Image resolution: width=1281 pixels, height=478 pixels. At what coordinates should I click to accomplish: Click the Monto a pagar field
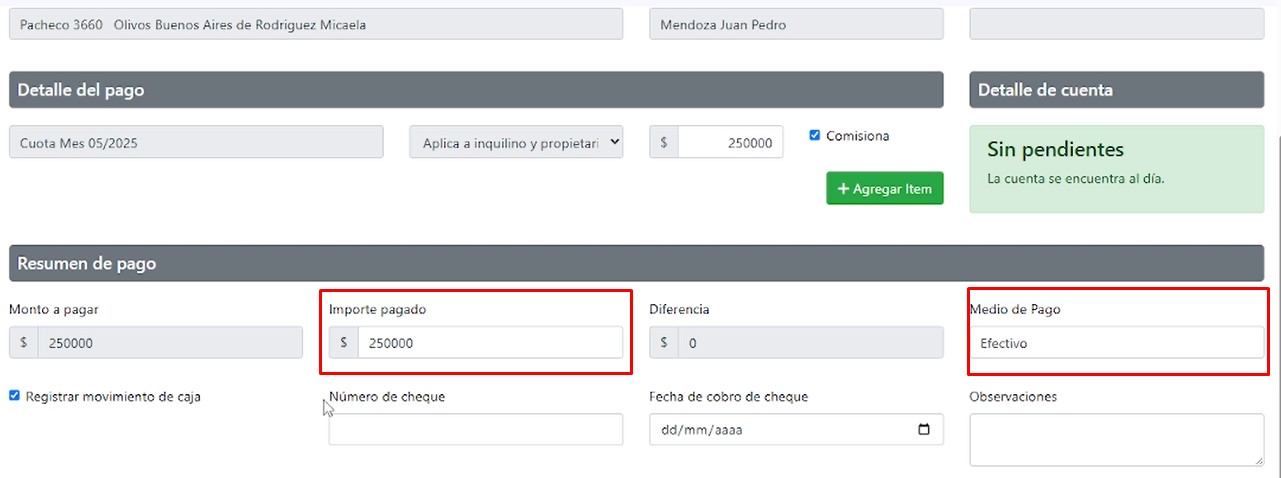pos(170,343)
